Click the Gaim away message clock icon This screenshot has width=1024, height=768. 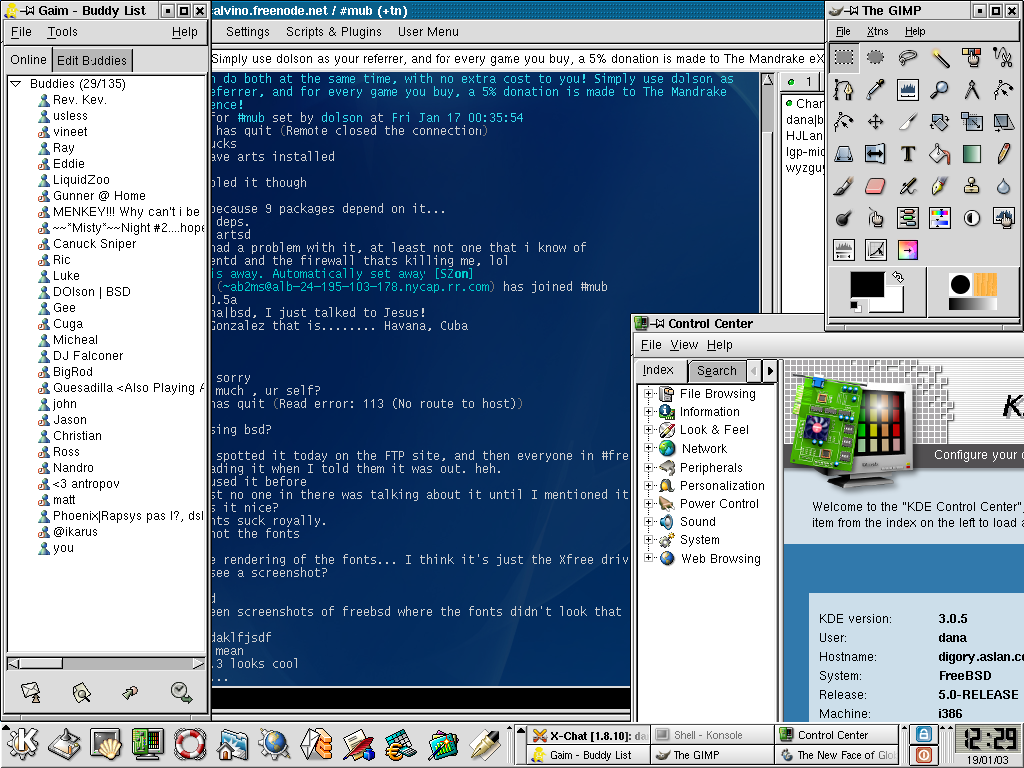(x=181, y=692)
